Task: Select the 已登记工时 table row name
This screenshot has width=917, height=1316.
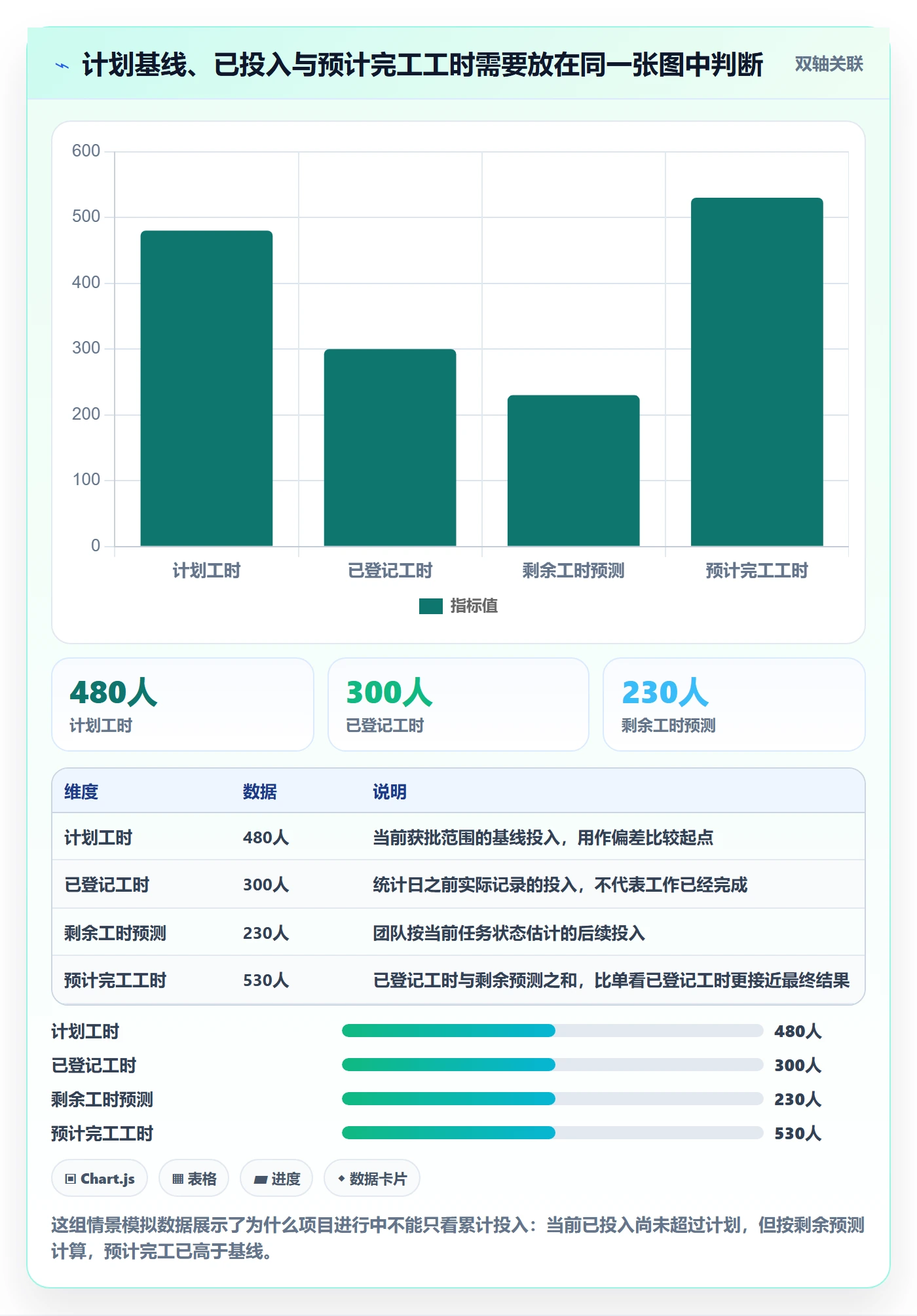Action: tap(107, 885)
